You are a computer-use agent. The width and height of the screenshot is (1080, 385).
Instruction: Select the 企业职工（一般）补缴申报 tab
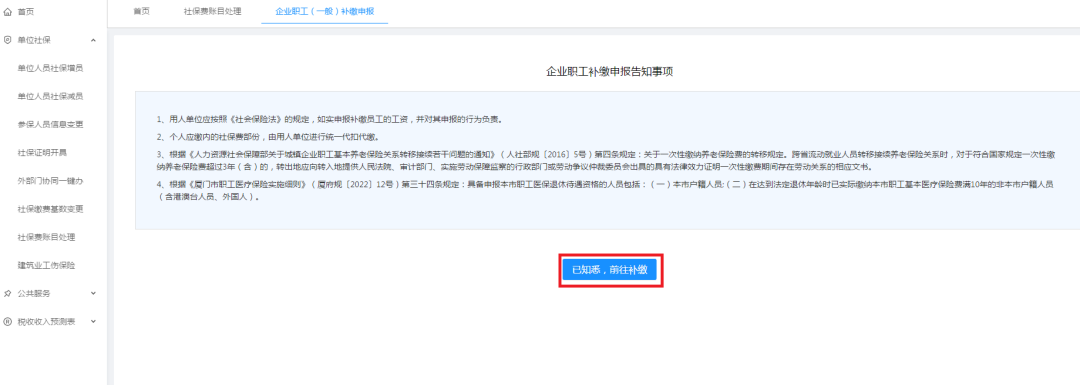point(325,12)
